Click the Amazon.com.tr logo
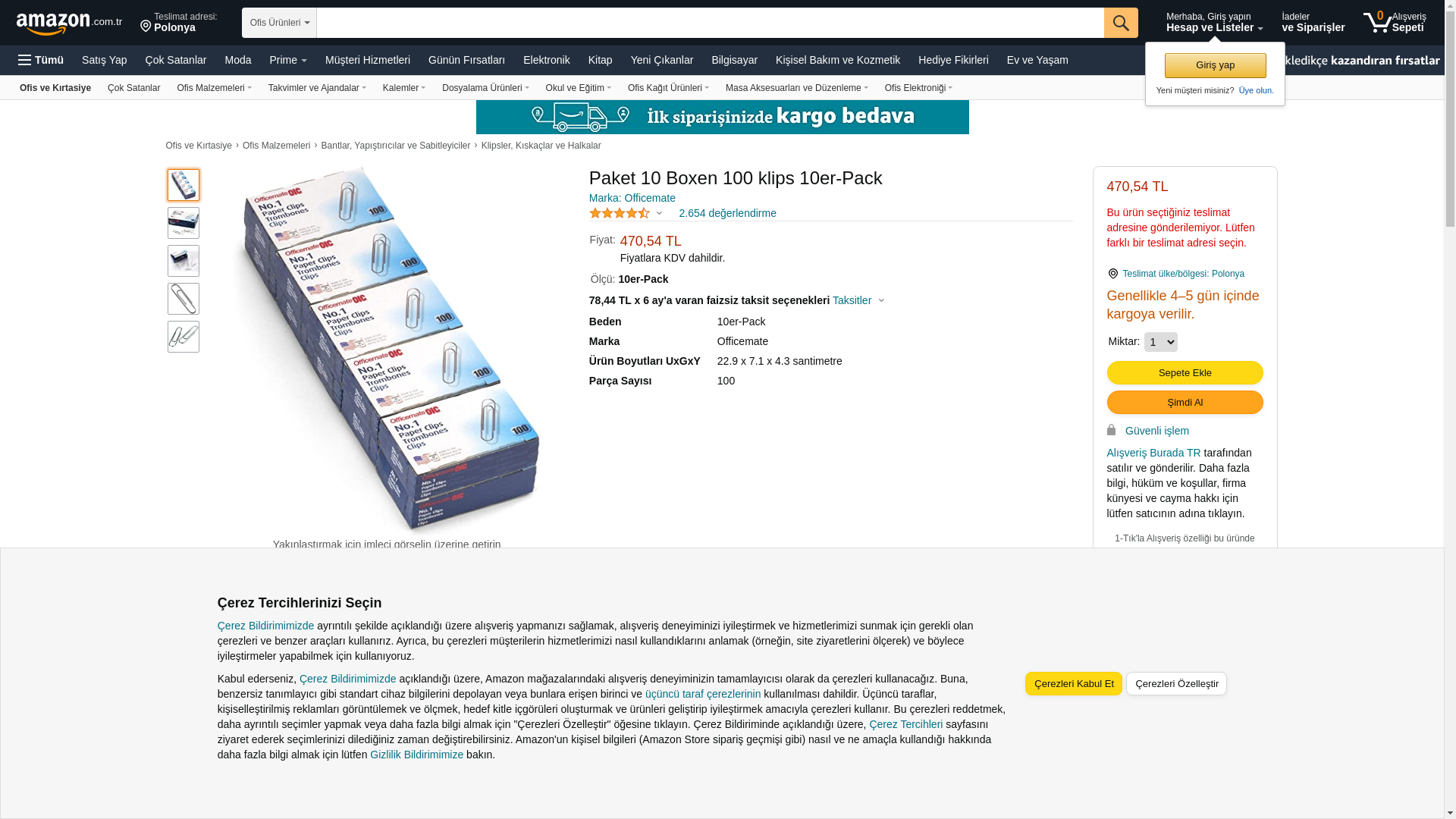The height and width of the screenshot is (819, 1456). coord(69,24)
